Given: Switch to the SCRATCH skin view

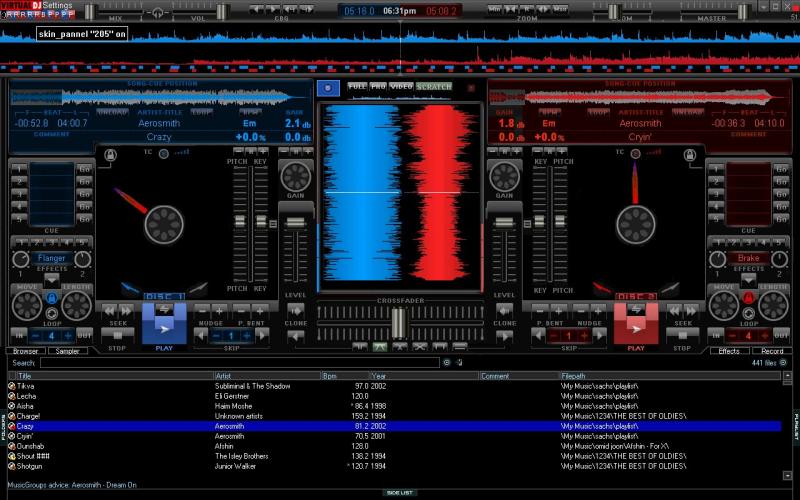Looking at the screenshot, I should tap(434, 87).
